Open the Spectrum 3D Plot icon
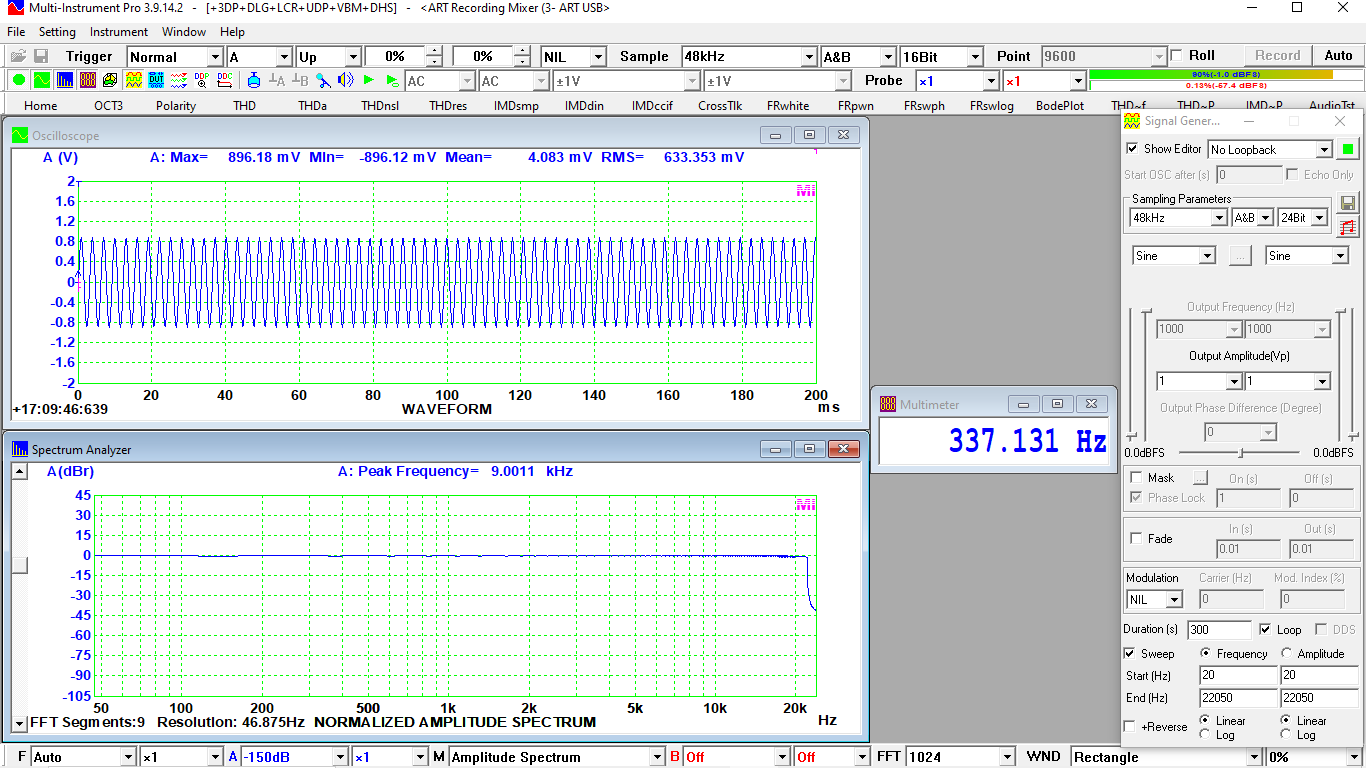This screenshot has width=1366, height=768. tap(109, 80)
